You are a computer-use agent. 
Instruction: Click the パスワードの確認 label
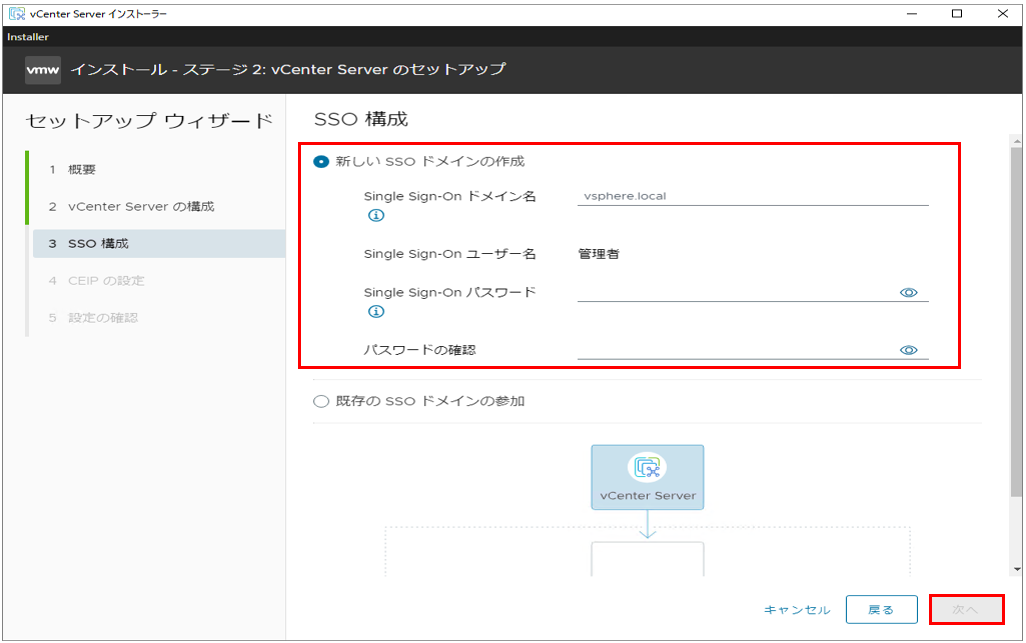tap(420, 350)
